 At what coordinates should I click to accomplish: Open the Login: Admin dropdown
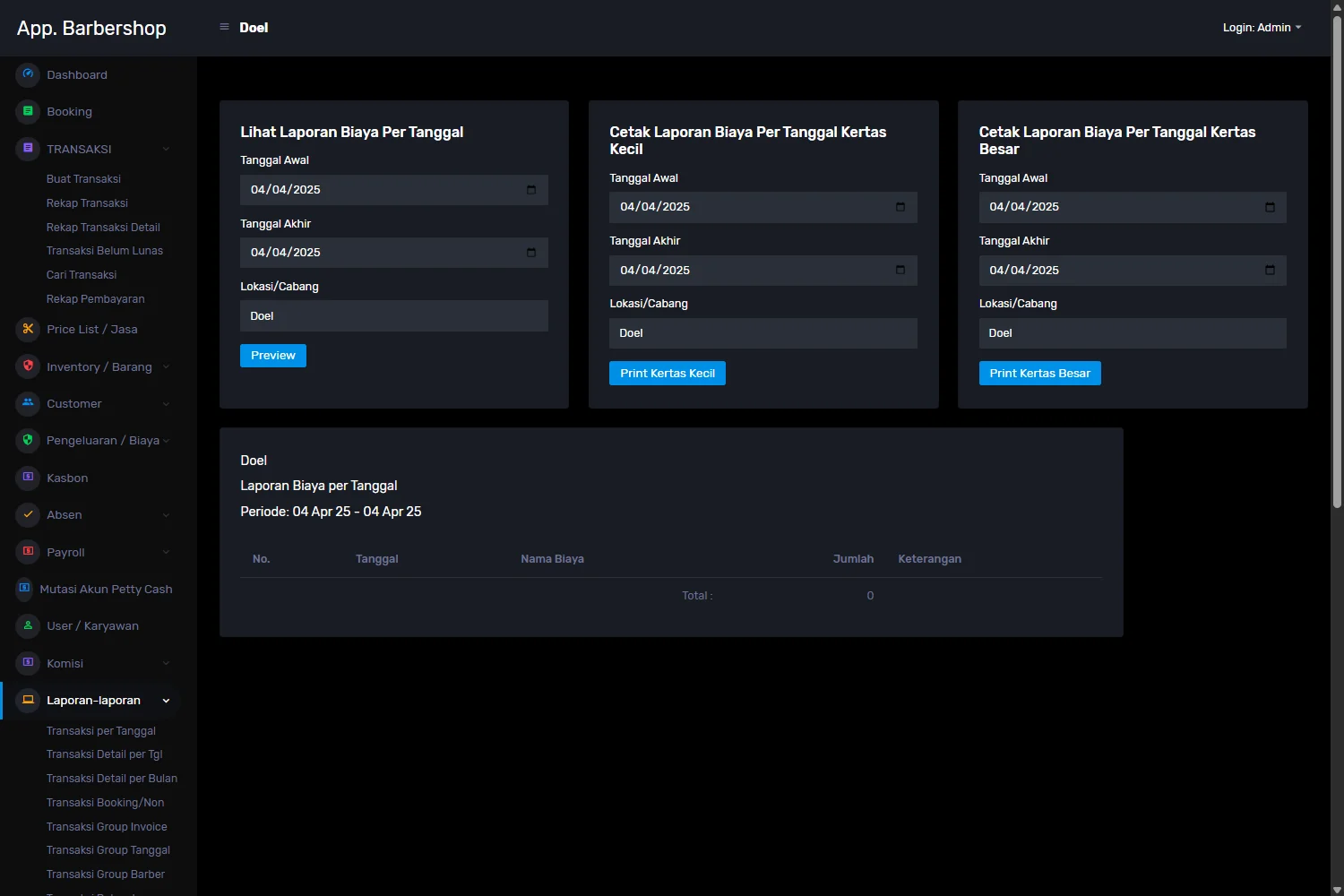(x=1262, y=28)
